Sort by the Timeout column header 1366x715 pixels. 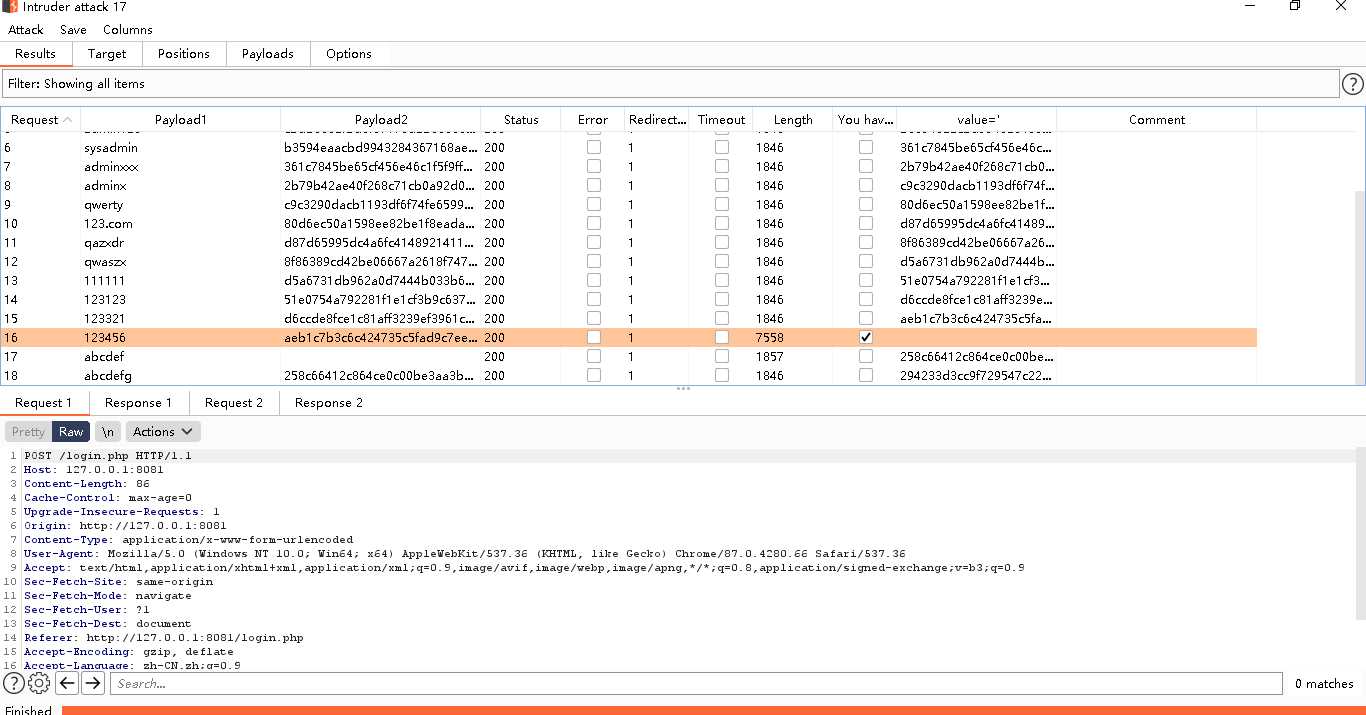(x=722, y=119)
